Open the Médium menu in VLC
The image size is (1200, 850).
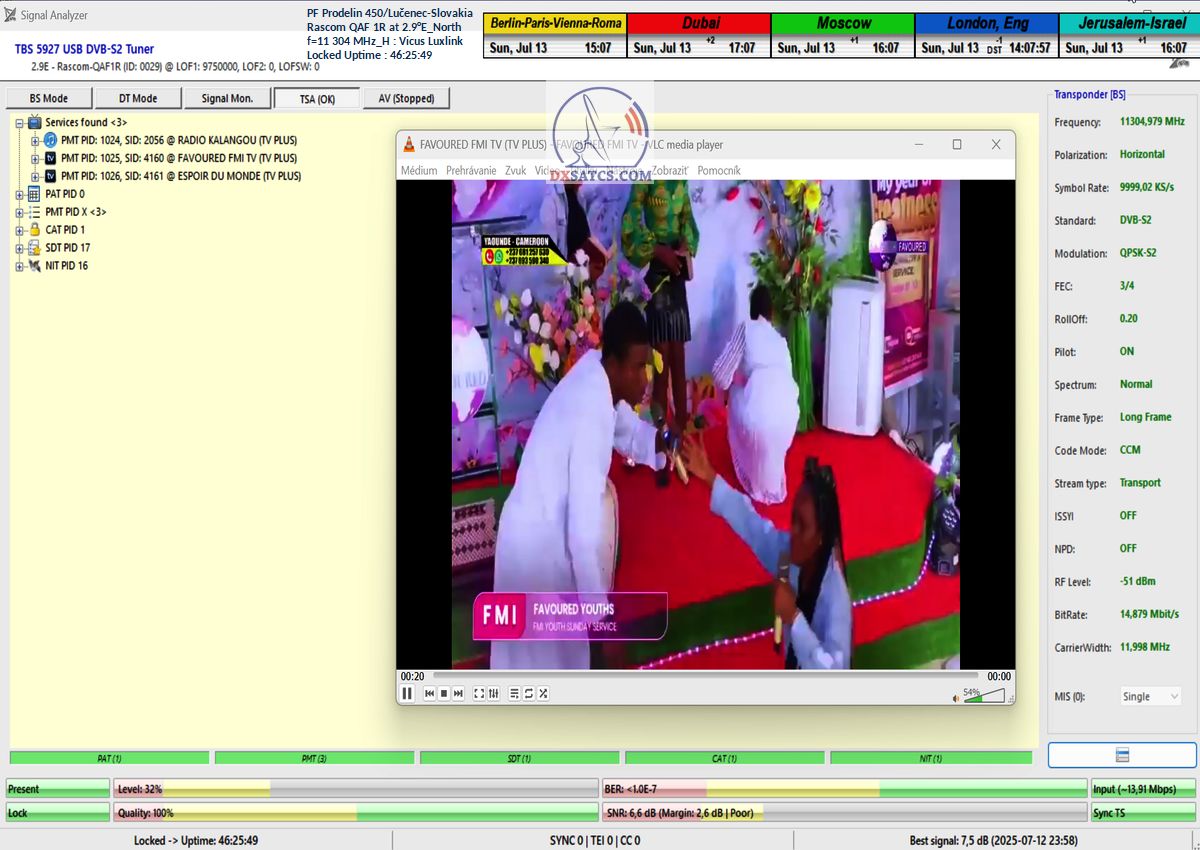pyautogui.click(x=419, y=171)
